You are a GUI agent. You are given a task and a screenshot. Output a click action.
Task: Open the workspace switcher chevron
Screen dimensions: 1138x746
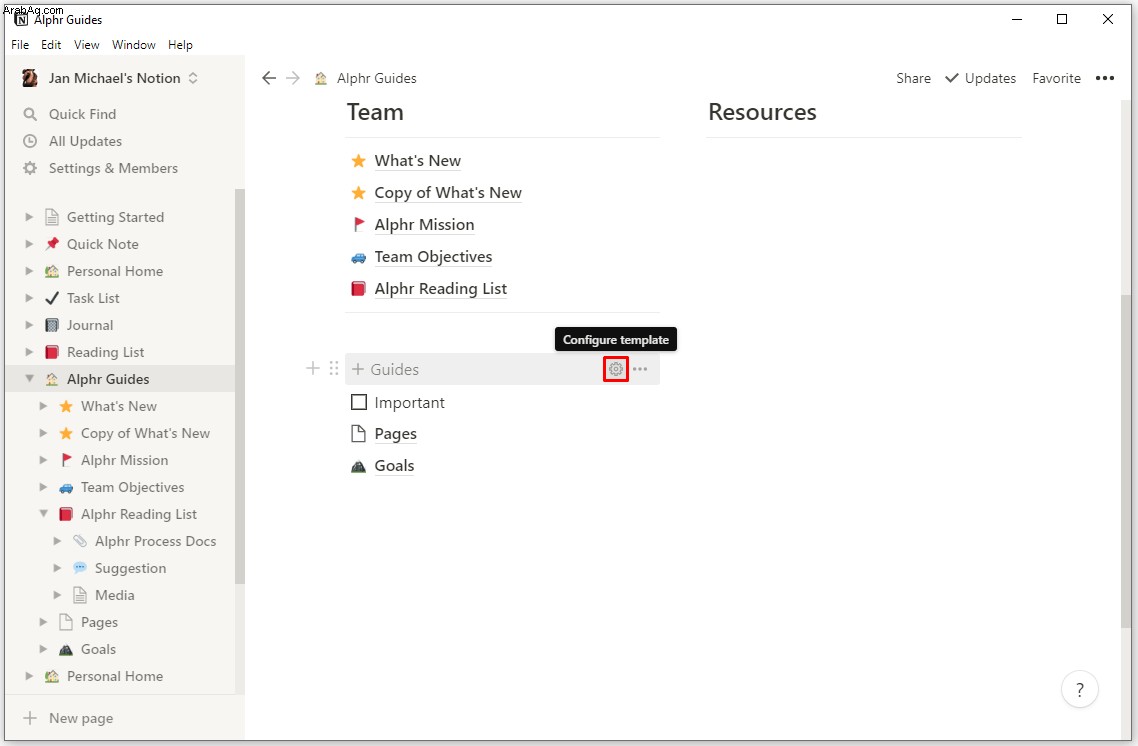[193, 78]
